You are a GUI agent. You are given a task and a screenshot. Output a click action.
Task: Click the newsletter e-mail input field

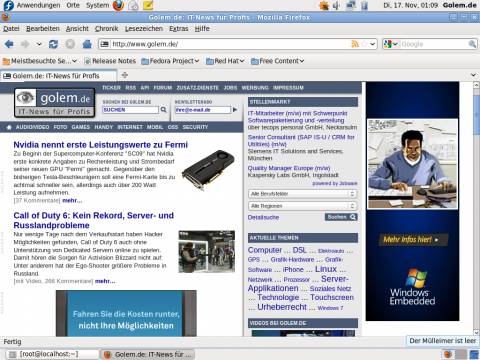203,110
